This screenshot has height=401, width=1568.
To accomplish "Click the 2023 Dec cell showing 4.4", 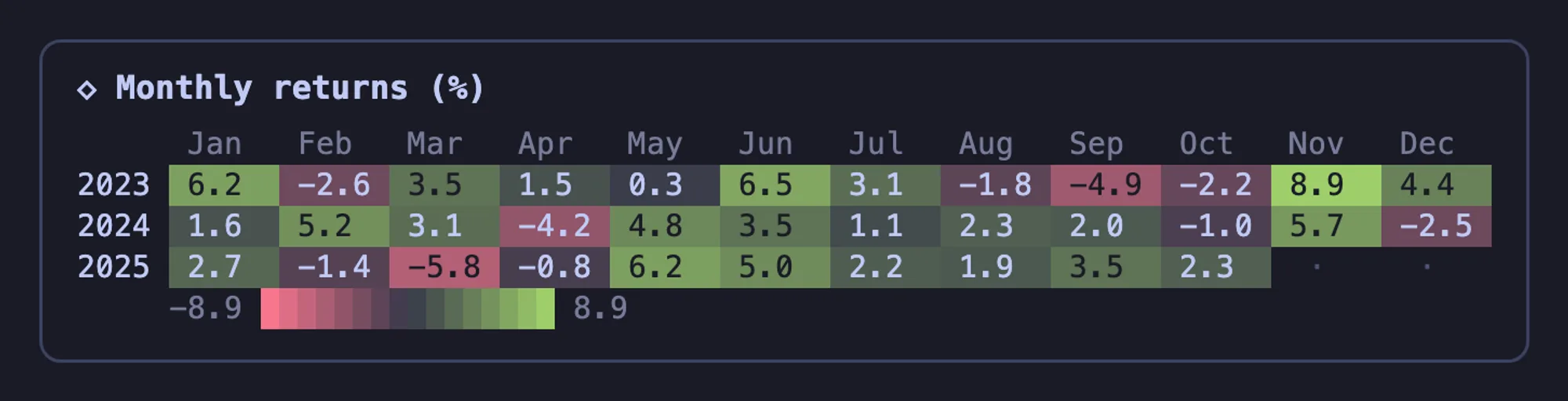I will 1436,185.
